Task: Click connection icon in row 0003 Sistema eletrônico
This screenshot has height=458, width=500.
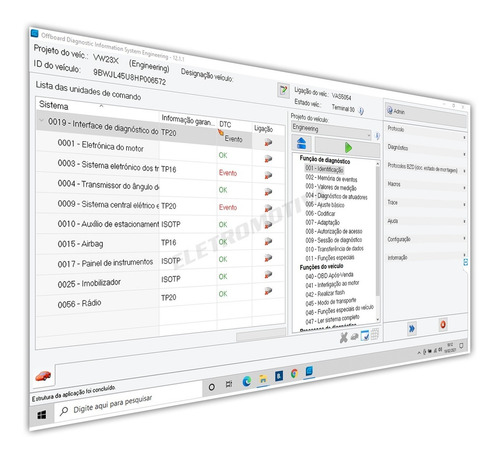Action: click(x=268, y=175)
